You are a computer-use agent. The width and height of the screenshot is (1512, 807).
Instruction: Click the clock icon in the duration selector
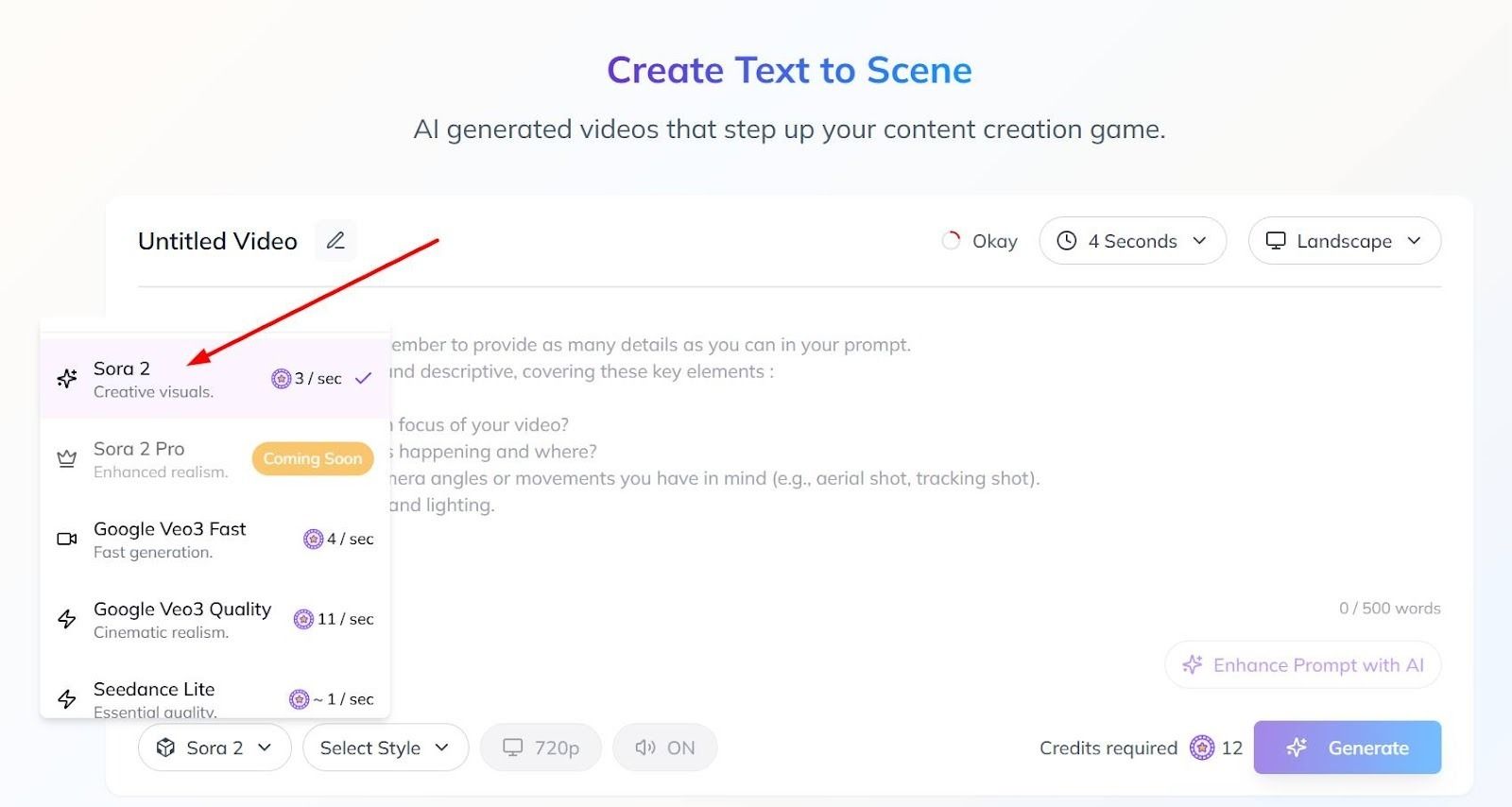(1067, 241)
